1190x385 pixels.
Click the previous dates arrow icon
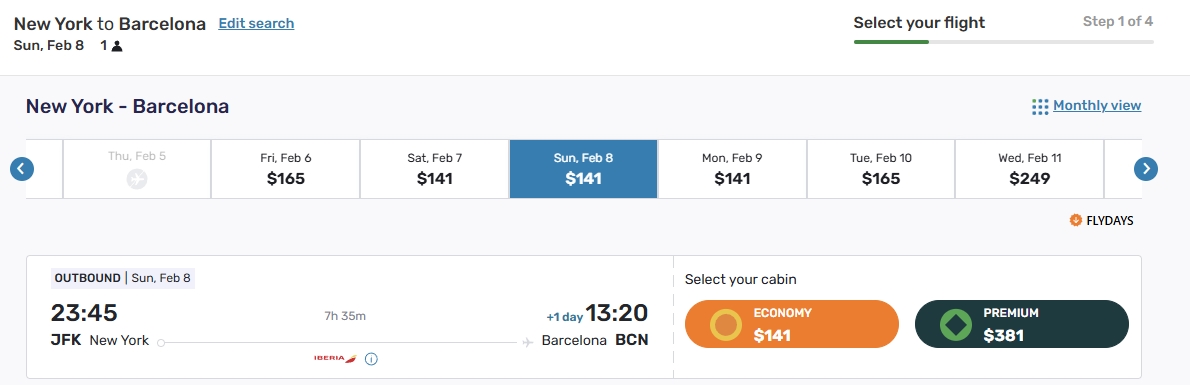22,169
